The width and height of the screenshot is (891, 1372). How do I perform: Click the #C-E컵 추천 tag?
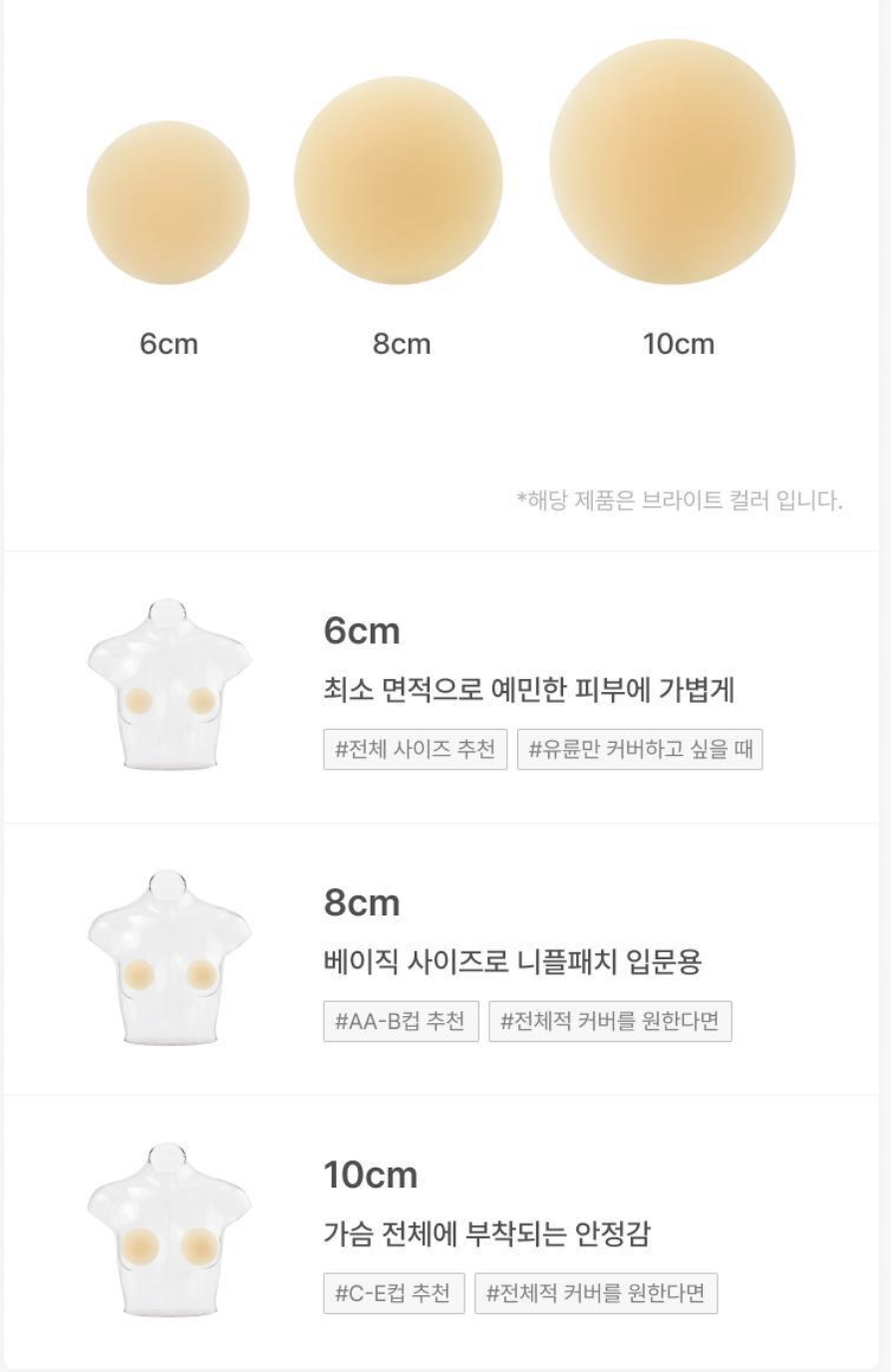tap(394, 1293)
